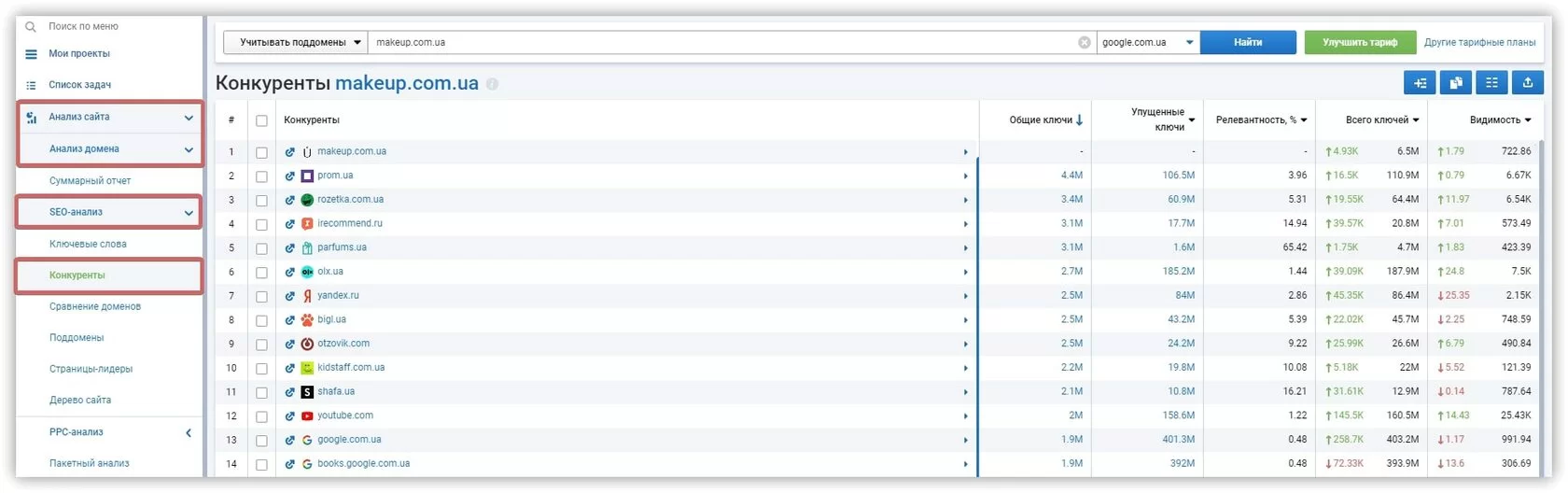This screenshot has width=1568, height=493.
Task: Click the add-to-list blue toolbar button
Action: (x=1420, y=83)
